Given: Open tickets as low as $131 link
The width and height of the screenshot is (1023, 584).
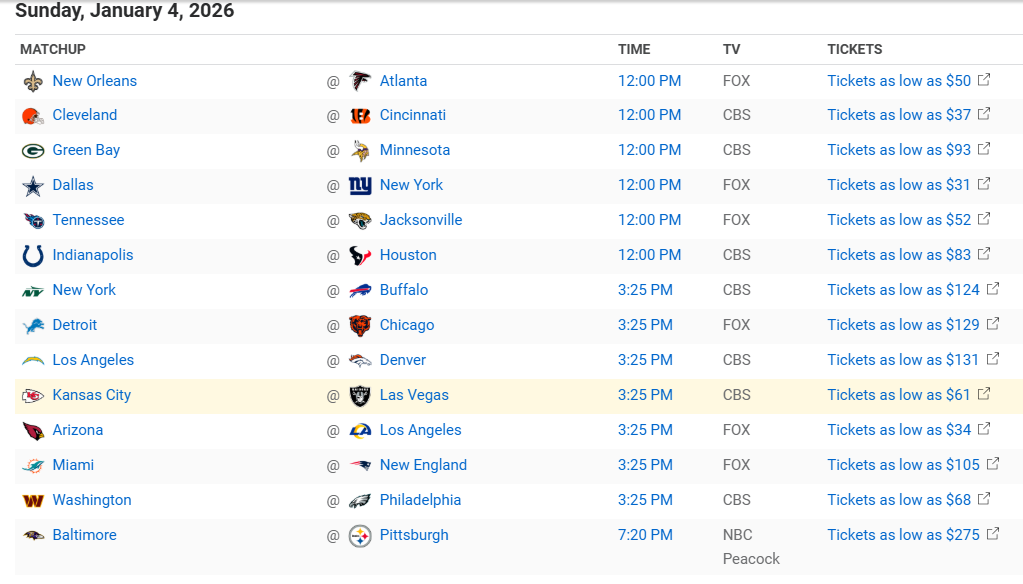Looking at the screenshot, I should pyautogui.click(x=903, y=360).
